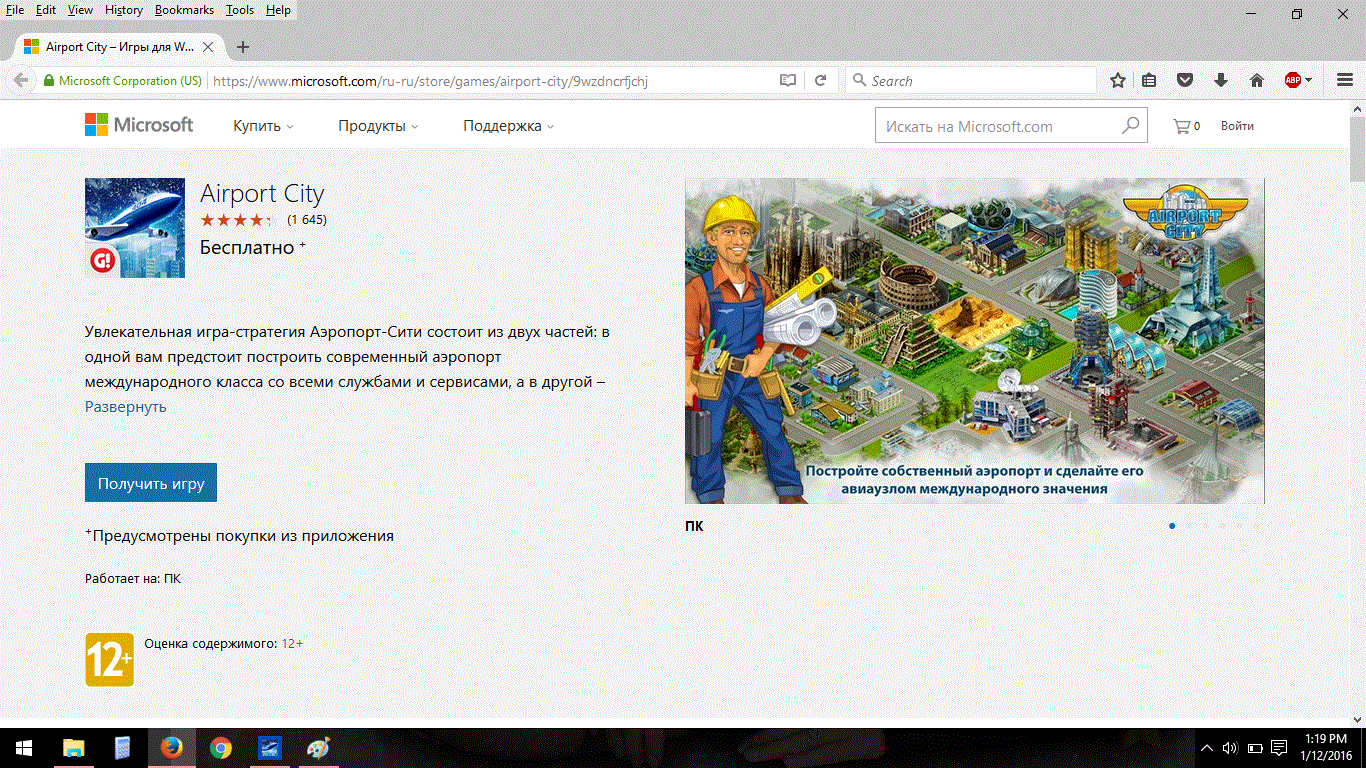The height and width of the screenshot is (768, 1366).
Task: Click the Firefox Search box
Action: tap(970, 81)
